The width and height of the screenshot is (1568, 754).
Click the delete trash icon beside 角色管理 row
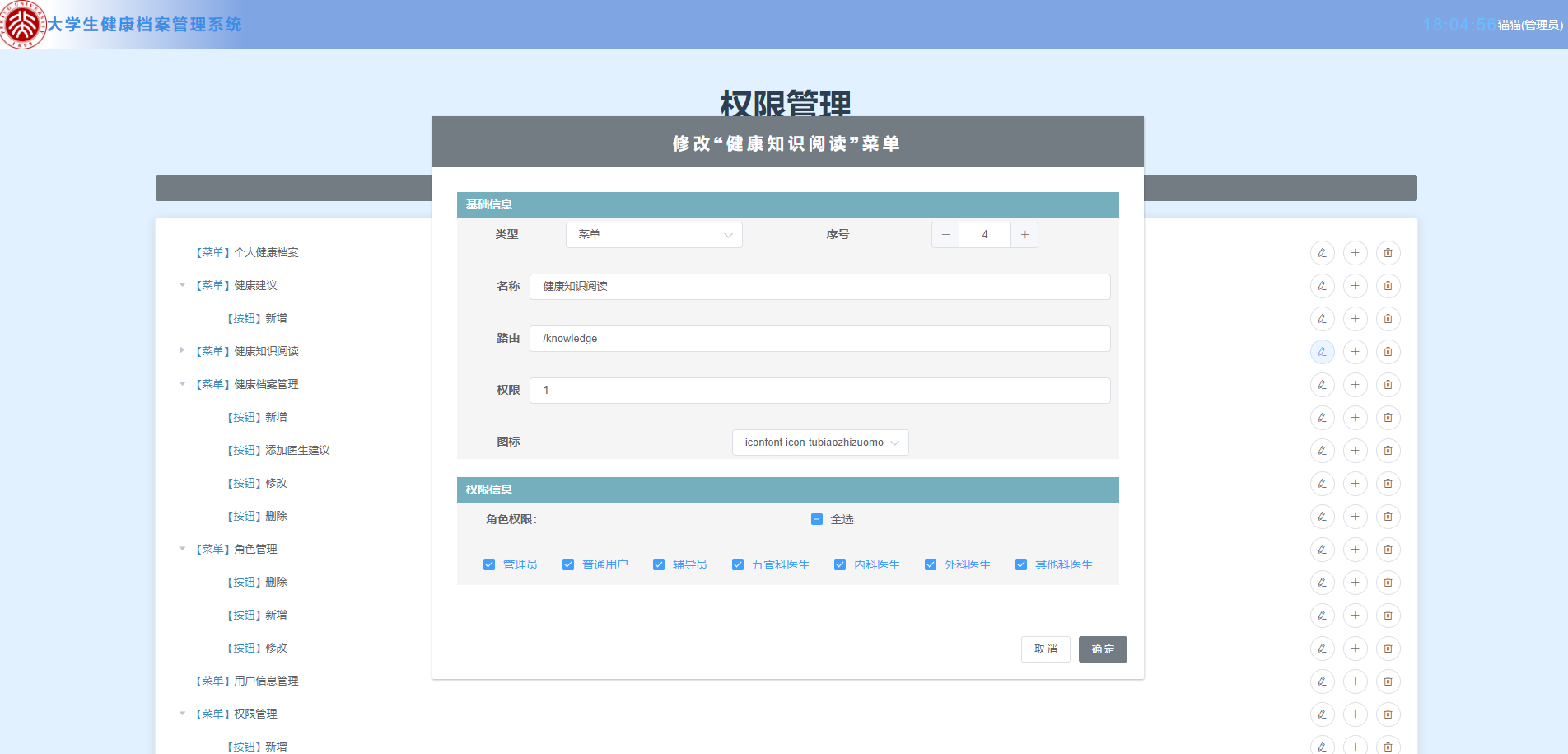[x=1388, y=549]
